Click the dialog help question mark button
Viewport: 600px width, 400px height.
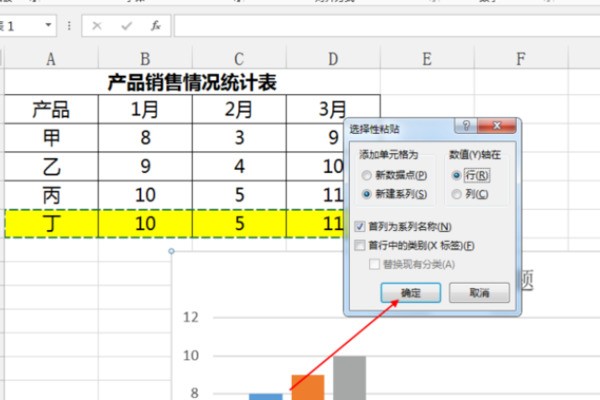(468, 128)
